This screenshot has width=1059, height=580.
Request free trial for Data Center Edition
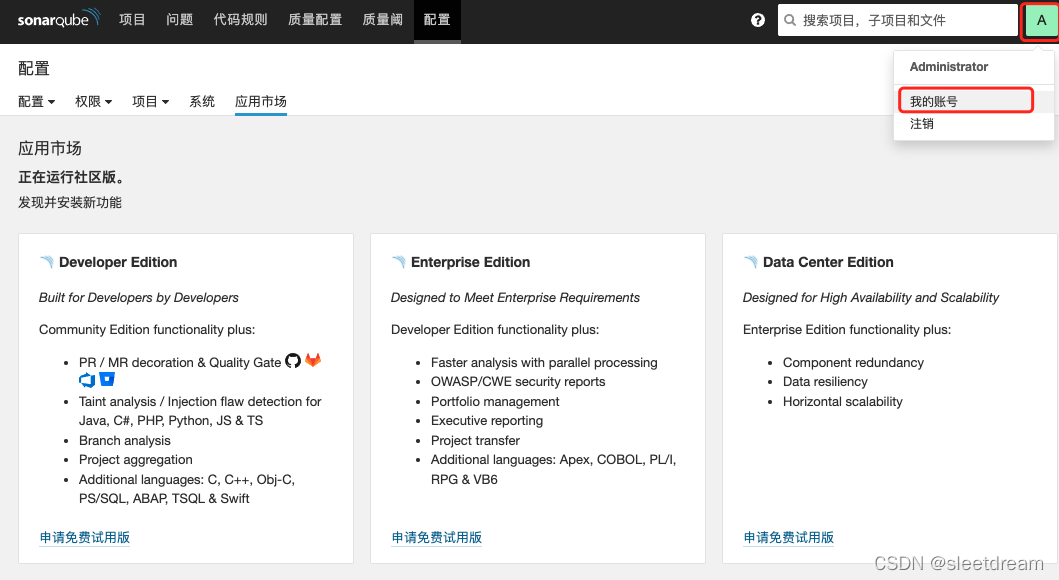(788, 537)
